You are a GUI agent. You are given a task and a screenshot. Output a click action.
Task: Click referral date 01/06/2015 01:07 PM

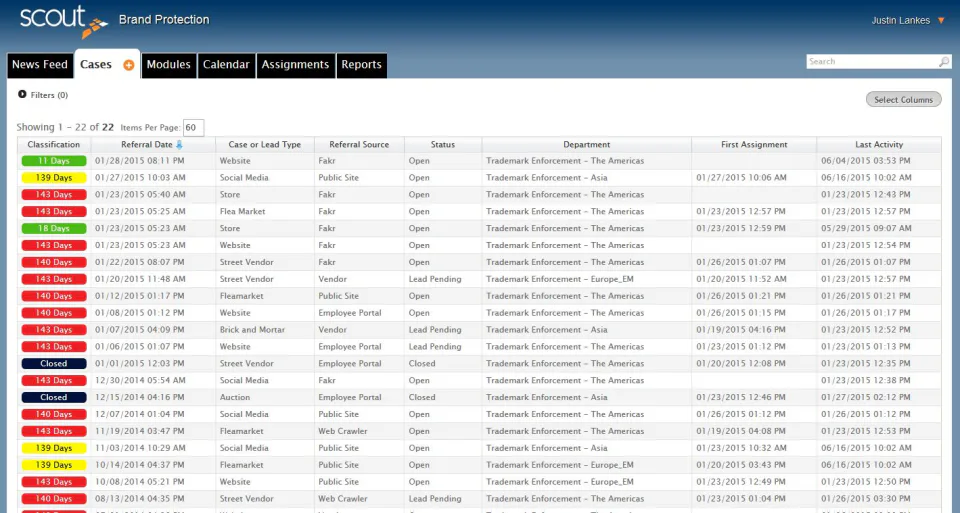pyautogui.click(x=140, y=346)
